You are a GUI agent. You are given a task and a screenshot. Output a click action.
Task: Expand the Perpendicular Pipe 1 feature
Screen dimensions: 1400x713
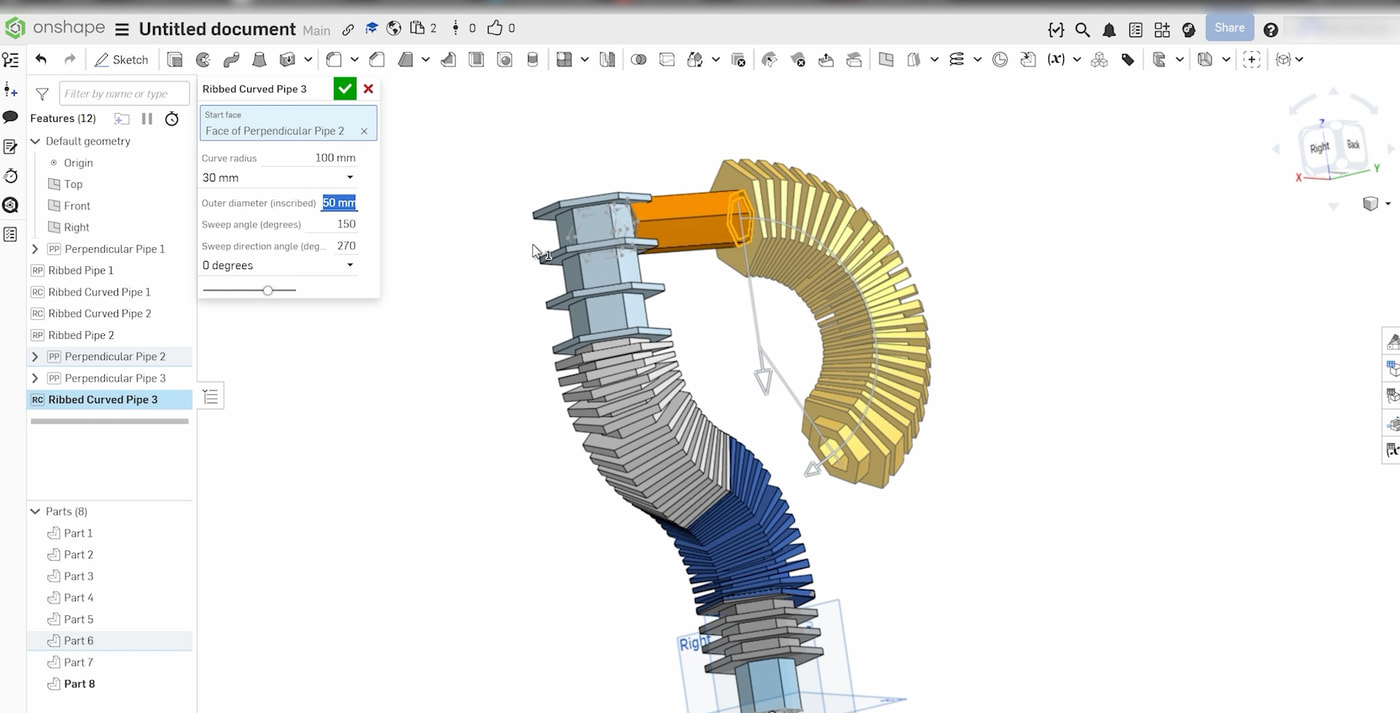click(35, 249)
